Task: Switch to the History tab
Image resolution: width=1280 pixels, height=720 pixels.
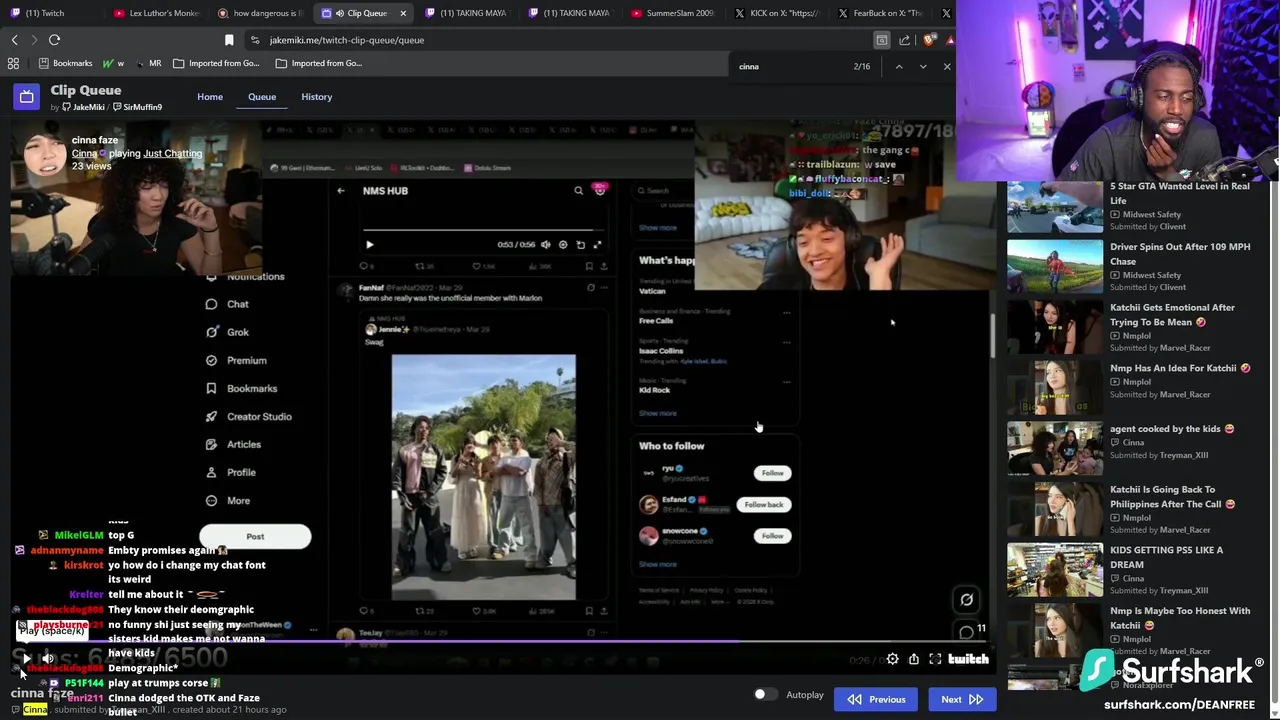Action: tap(317, 97)
